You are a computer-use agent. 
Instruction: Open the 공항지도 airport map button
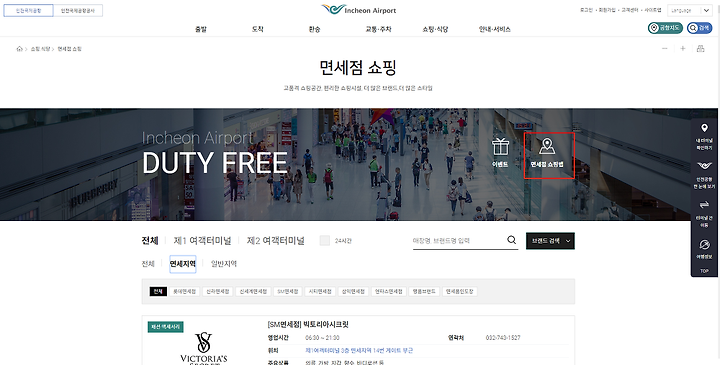pyautogui.click(x=665, y=28)
